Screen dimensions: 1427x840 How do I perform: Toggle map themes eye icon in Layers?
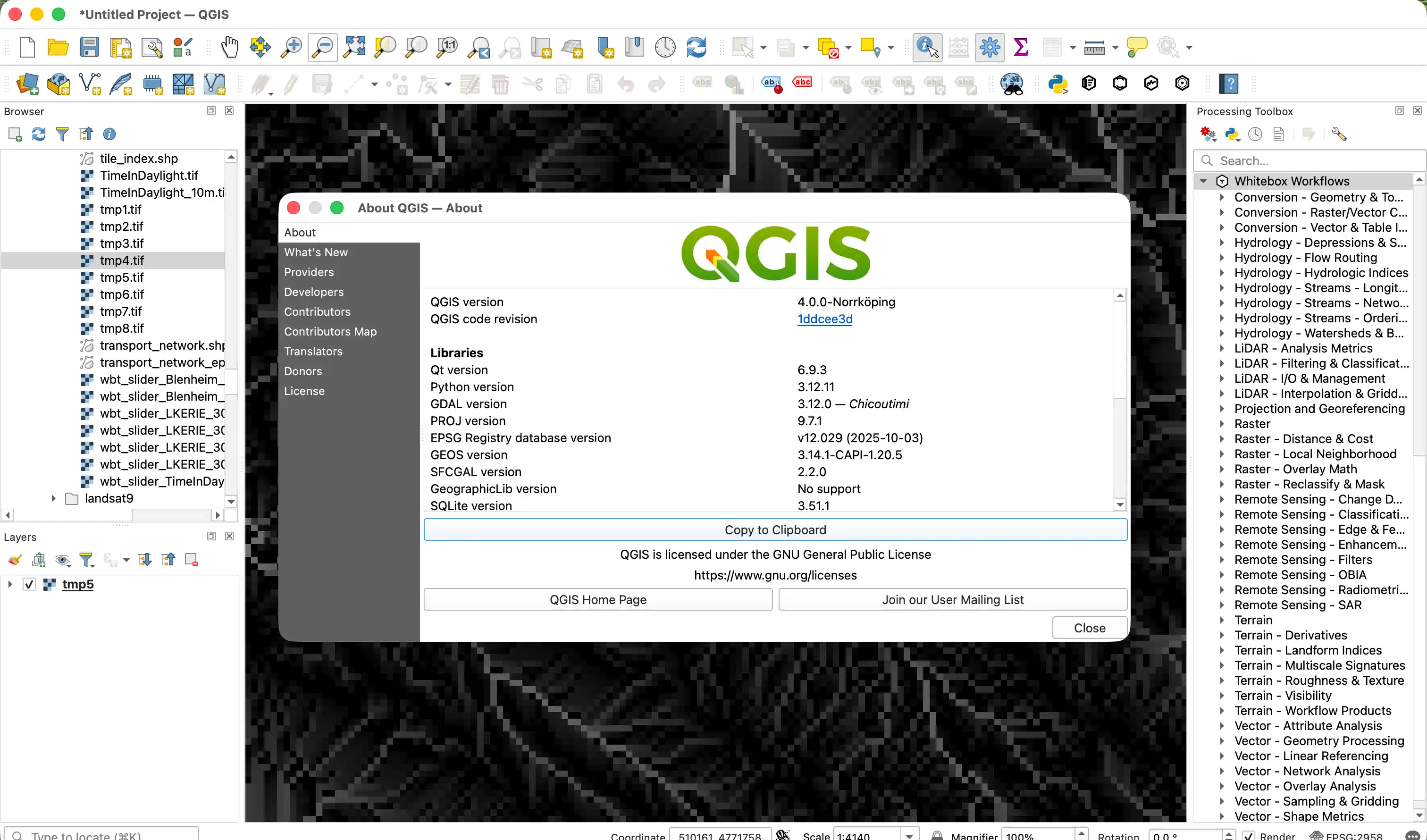62,560
